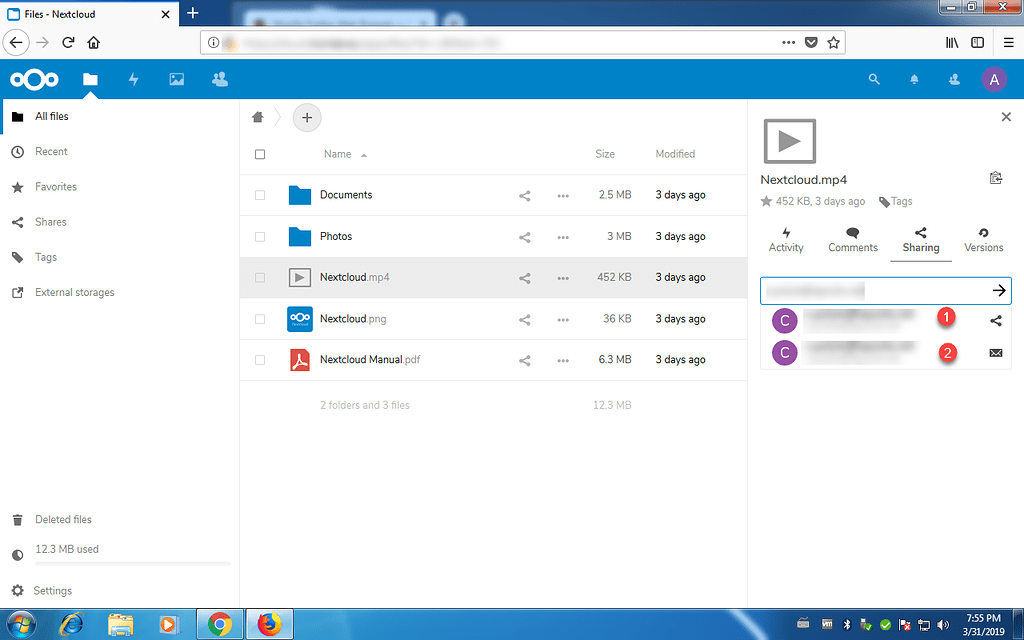Check the checkbox for Nextcloud Manual.pdf
This screenshot has height=640, width=1024.
[x=260, y=359]
